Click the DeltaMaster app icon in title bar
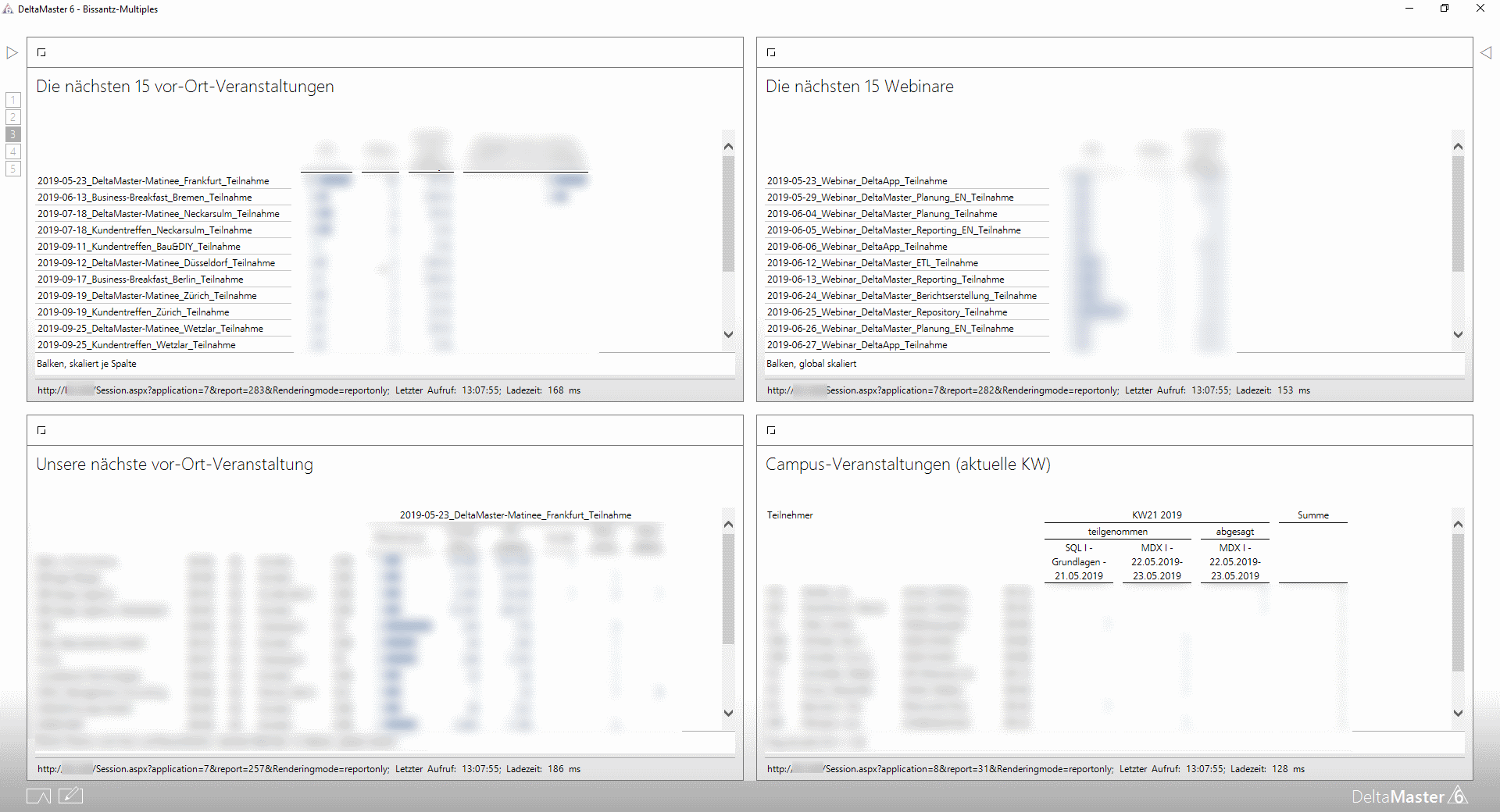Image resolution: width=1500 pixels, height=812 pixels. [8, 9]
